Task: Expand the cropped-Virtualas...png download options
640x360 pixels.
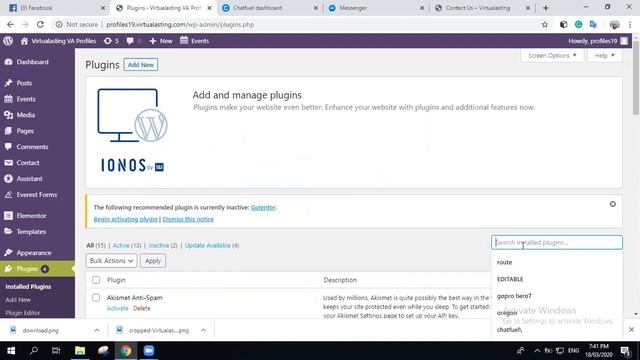Action: (203, 330)
